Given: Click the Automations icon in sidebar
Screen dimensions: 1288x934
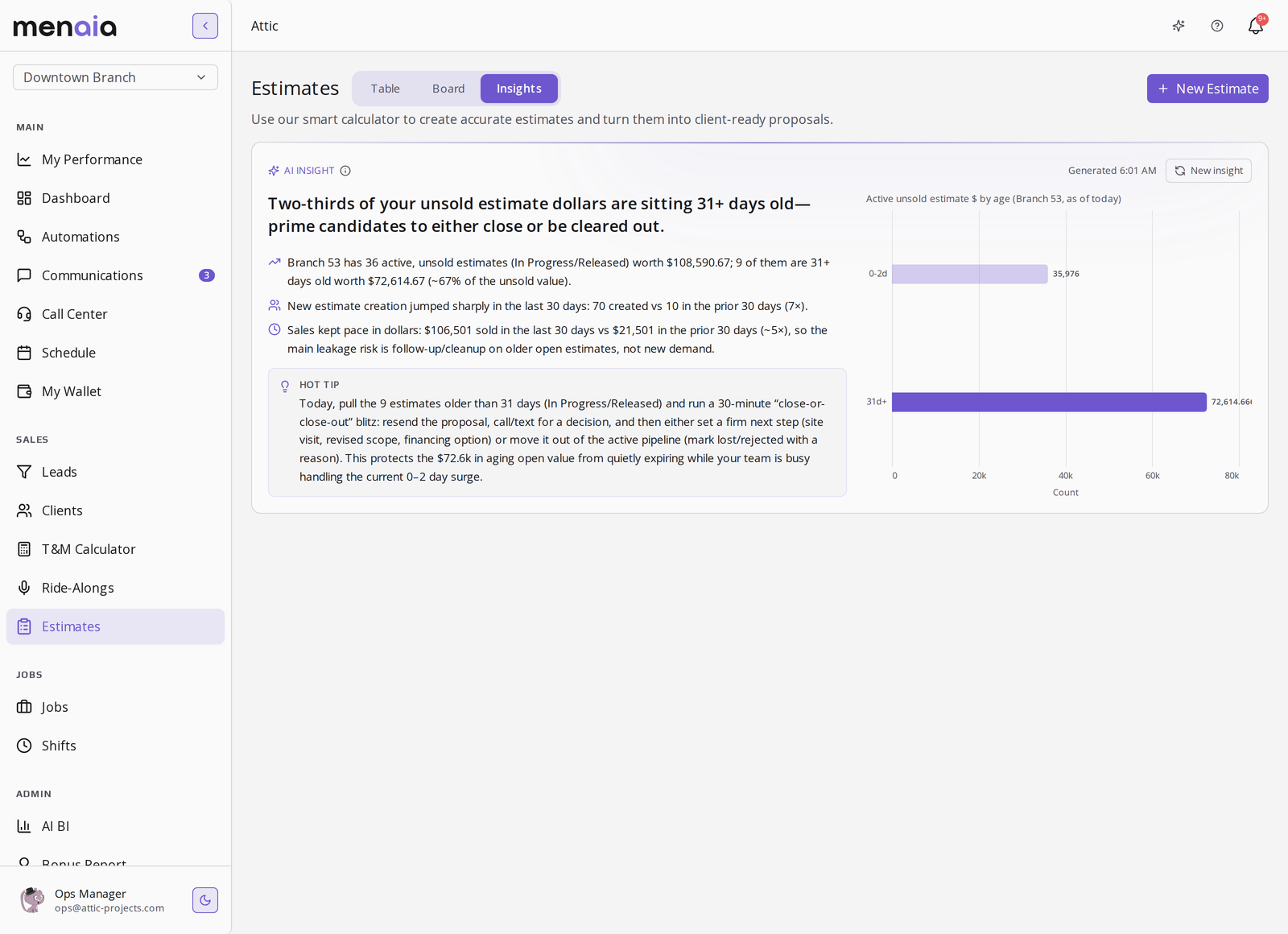Looking at the screenshot, I should (x=24, y=237).
